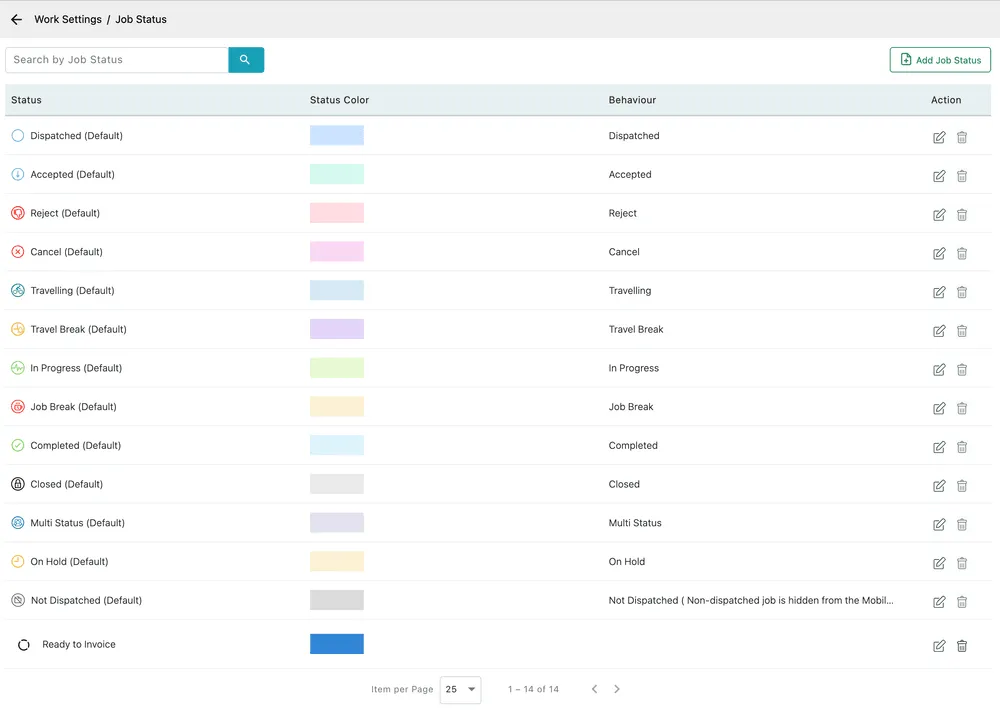Select the Travelling (Default) status name
The width and height of the screenshot is (1000, 710).
coord(73,290)
